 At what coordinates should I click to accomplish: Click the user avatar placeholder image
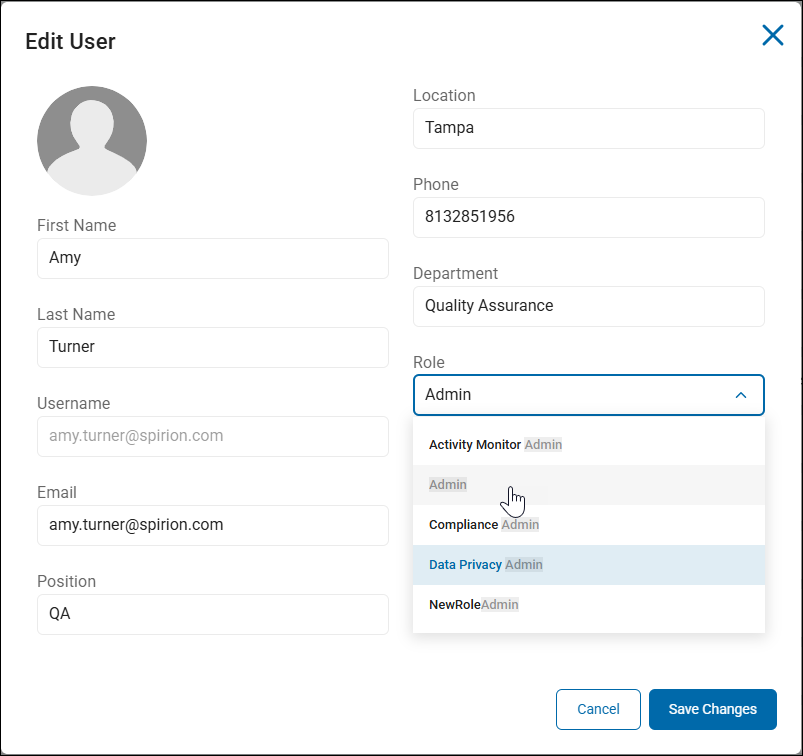pyautogui.click(x=91, y=140)
